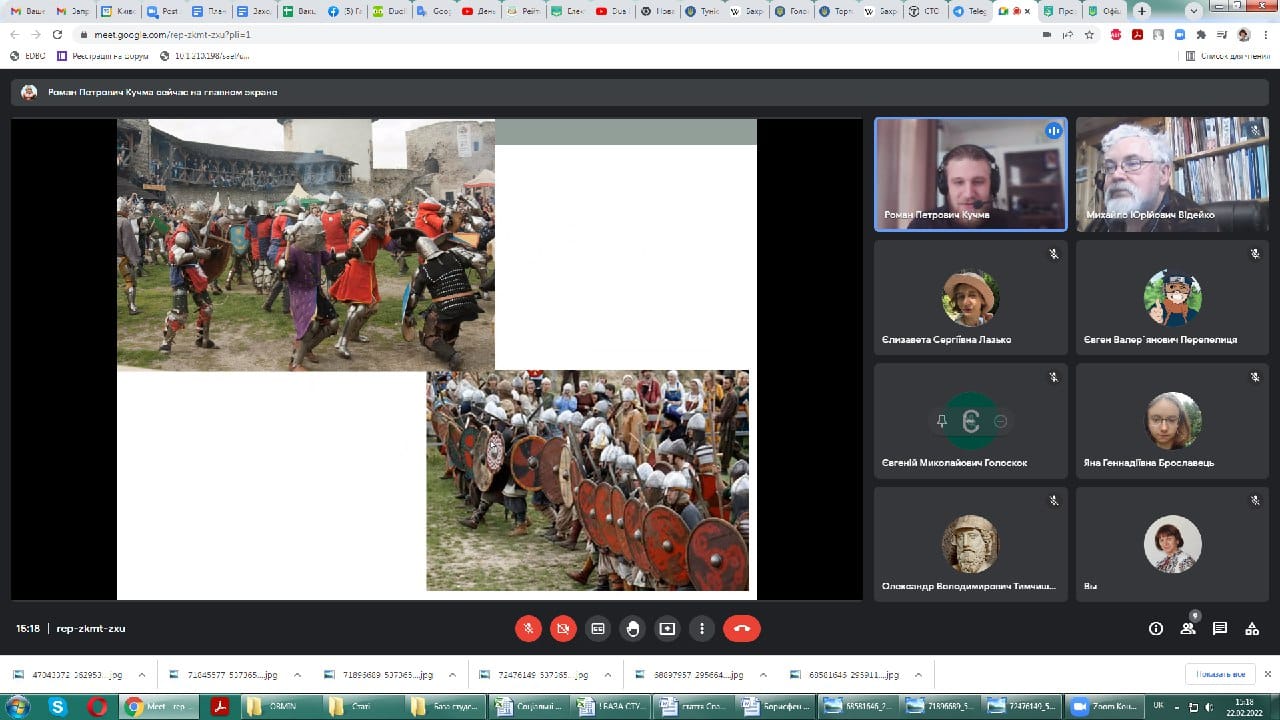1280x720 pixels.
Task: Bookmark this page with star icon
Action: coord(1089,34)
